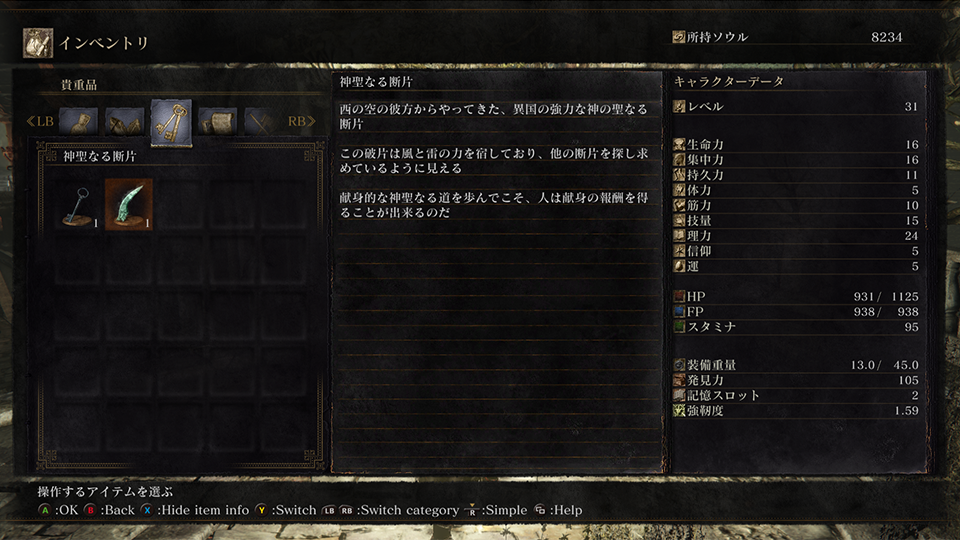The height and width of the screenshot is (540, 960).
Task: Open Help prompt icon
Action: pyautogui.click(x=540, y=509)
